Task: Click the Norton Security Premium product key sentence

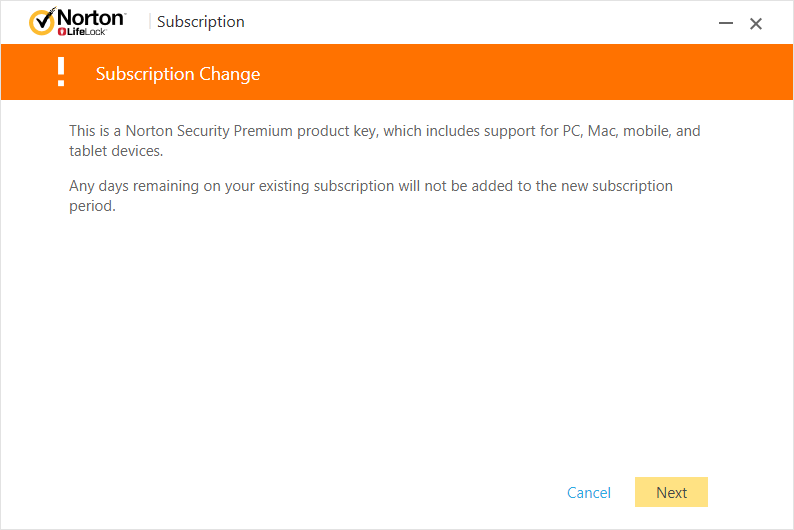Action: point(384,141)
